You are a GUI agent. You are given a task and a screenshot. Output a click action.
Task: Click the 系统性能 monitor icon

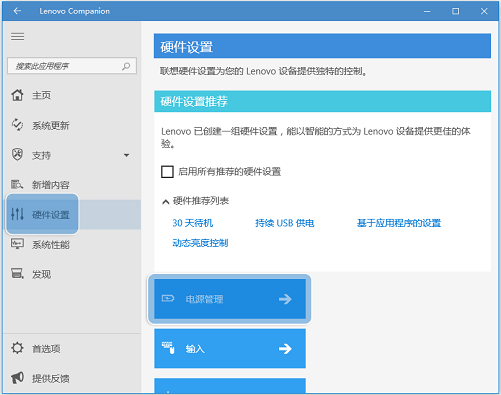click(x=17, y=244)
